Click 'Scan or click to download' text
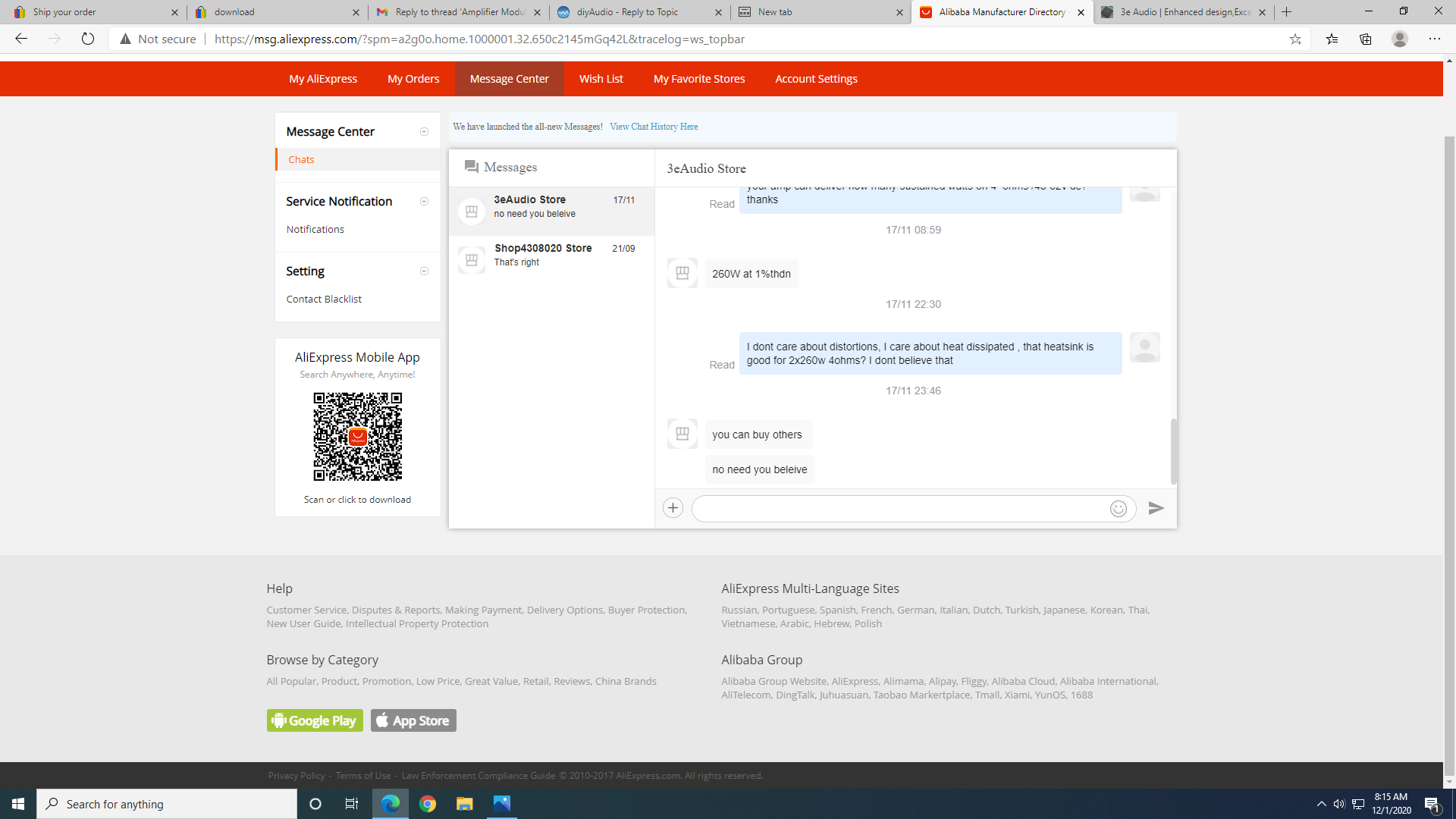Viewport: 1456px width, 819px height. pos(357,500)
